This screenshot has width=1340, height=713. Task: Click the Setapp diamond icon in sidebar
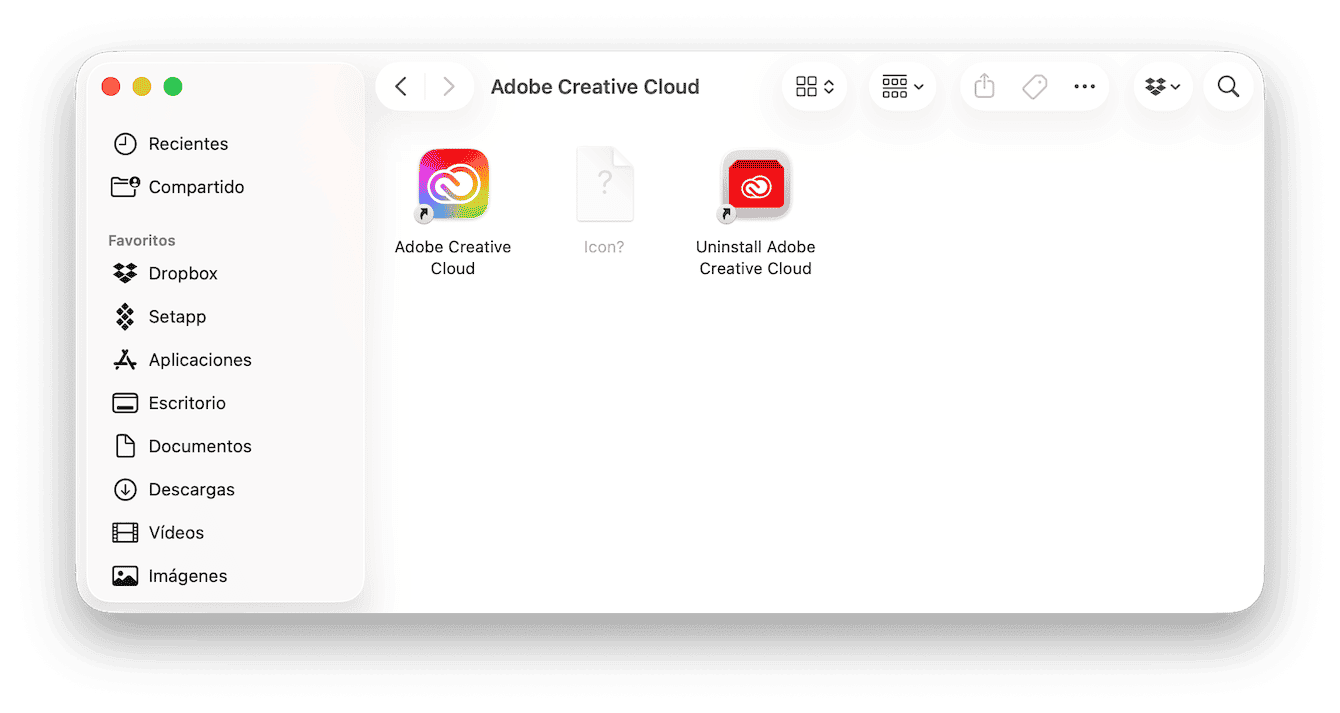125,317
